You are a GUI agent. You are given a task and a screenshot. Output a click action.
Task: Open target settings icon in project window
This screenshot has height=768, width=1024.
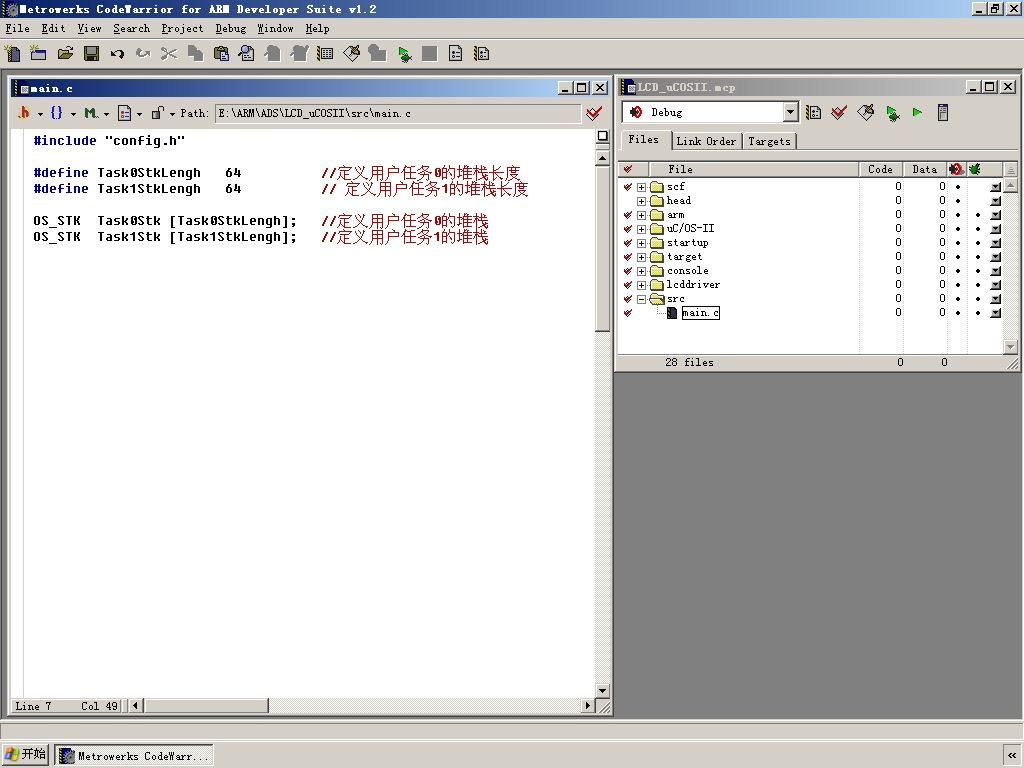813,113
